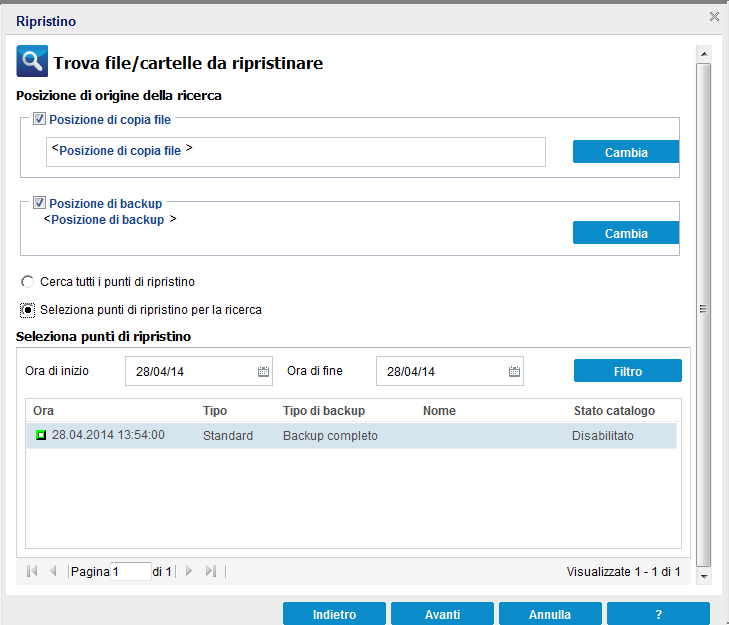
Task: Go to the previous results page
Action: 53,571
